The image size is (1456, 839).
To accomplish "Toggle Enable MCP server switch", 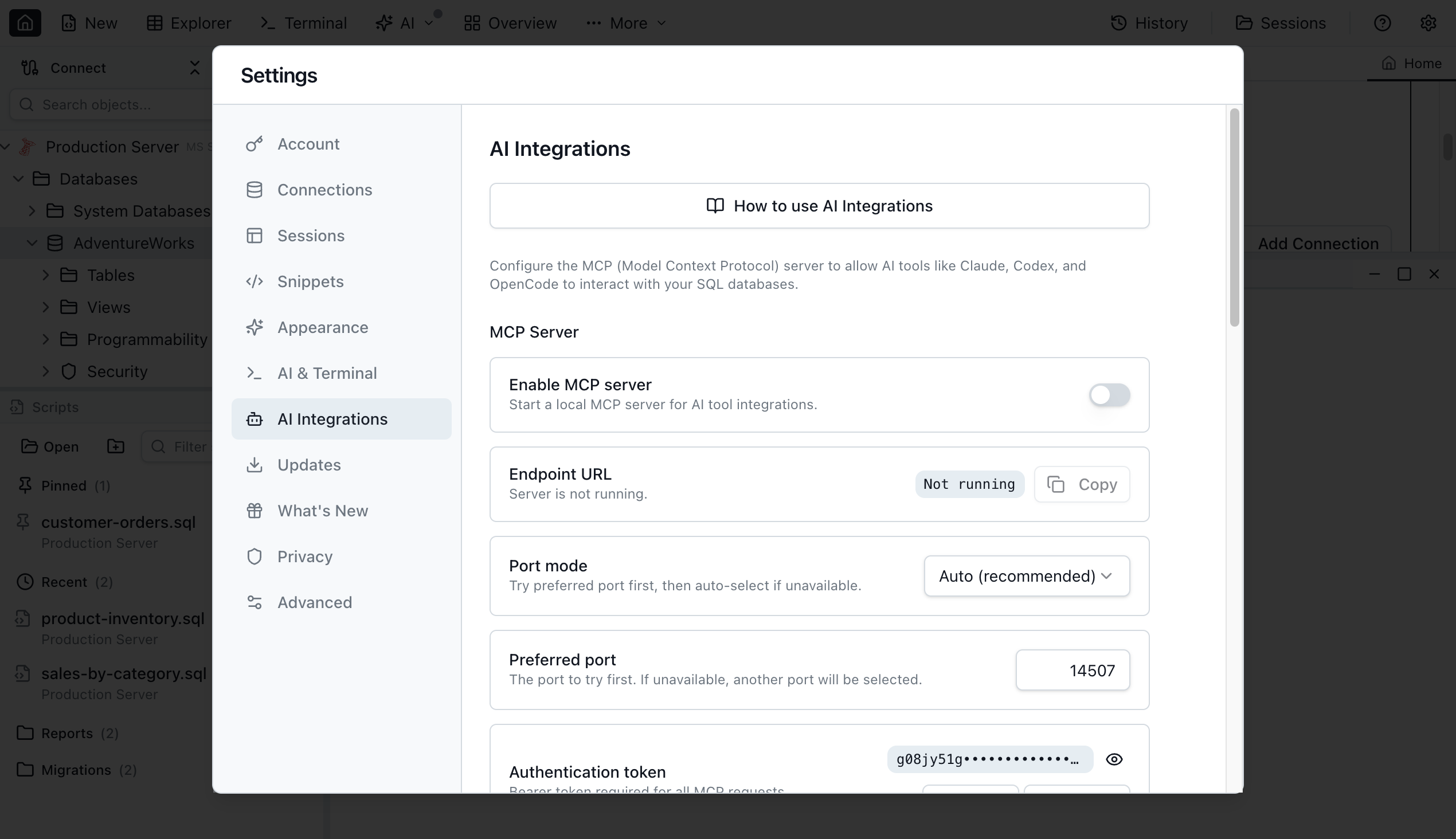I will 1109,395.
